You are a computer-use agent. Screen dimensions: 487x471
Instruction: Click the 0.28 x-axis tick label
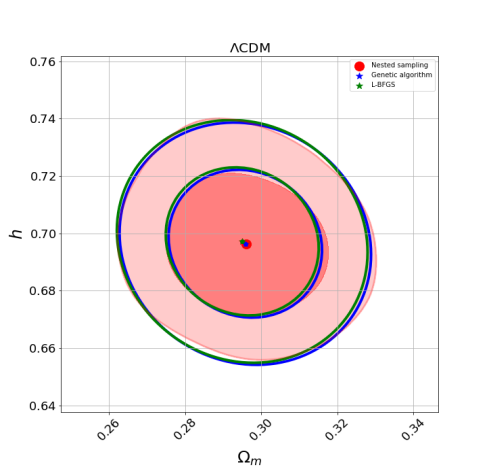click(185, 430)
